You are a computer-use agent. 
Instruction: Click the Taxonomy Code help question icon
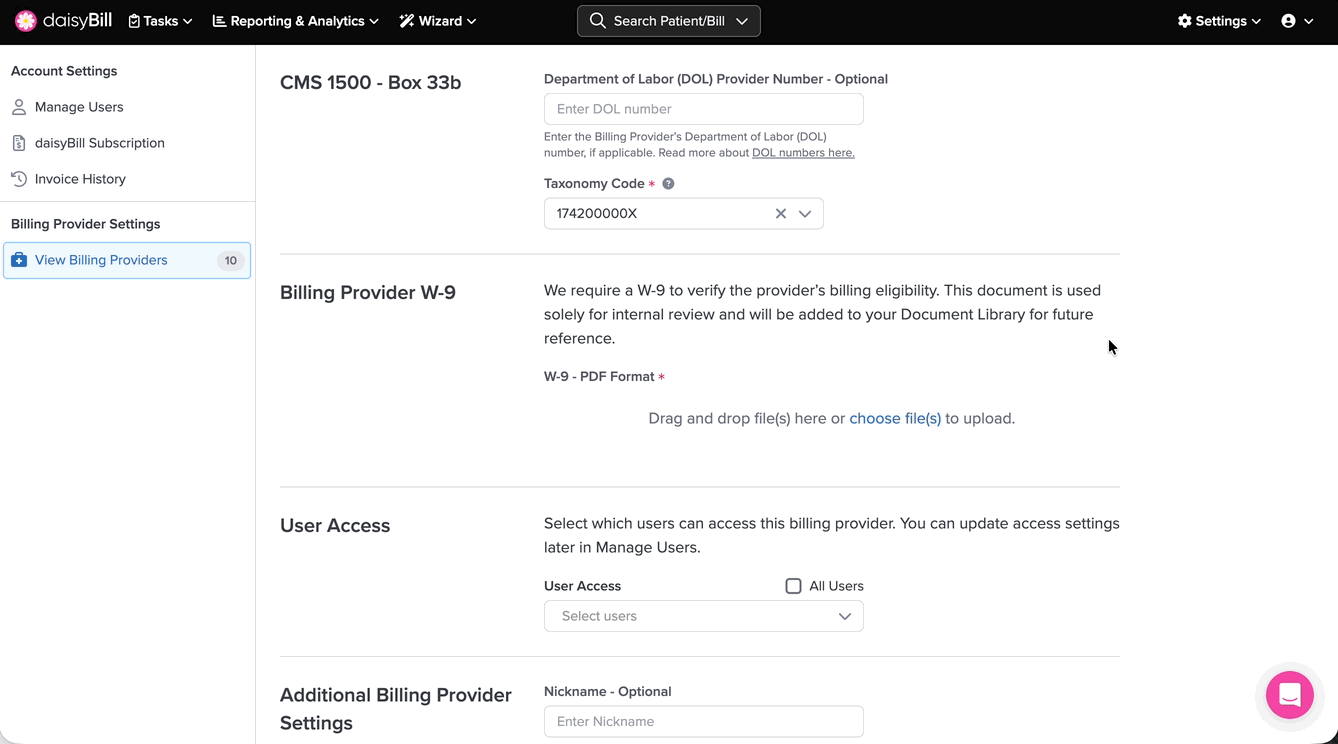668,184
